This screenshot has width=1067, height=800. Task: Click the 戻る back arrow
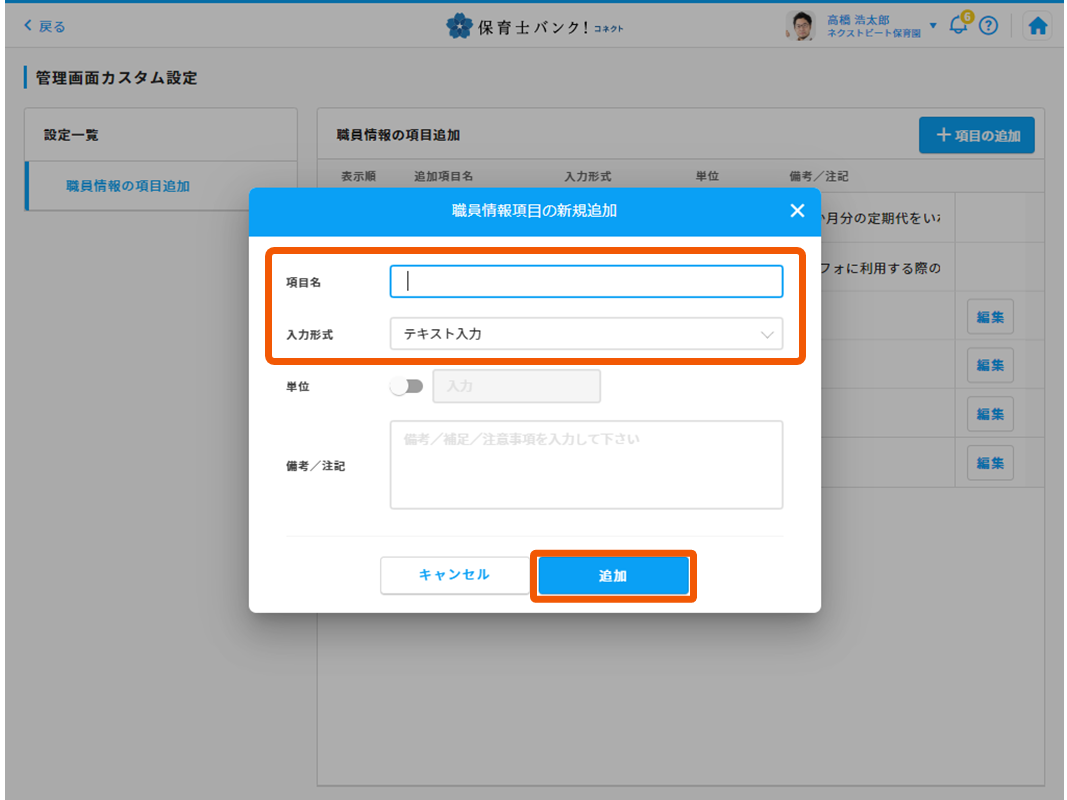pos(44,27)
